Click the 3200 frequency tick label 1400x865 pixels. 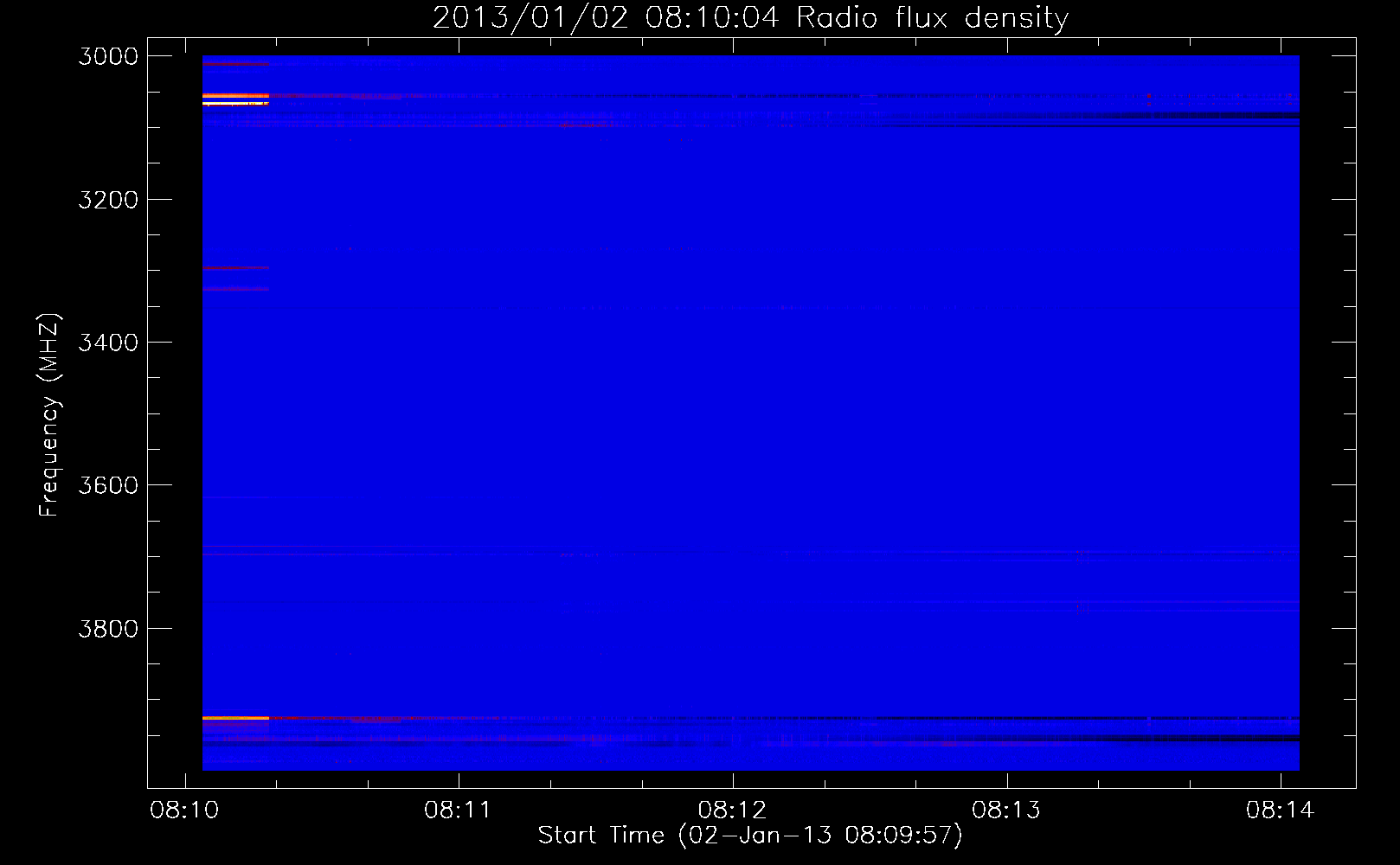(x=108, y=200)
